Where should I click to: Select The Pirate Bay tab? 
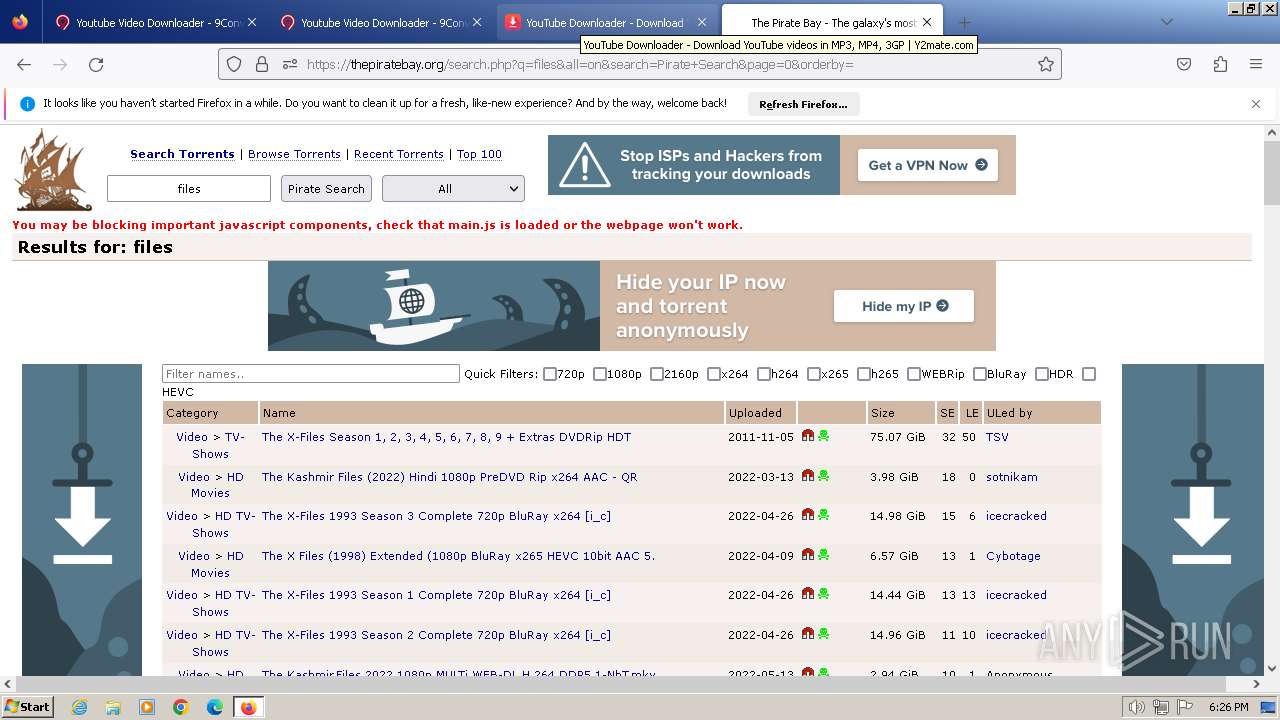[x=832, y=22]
